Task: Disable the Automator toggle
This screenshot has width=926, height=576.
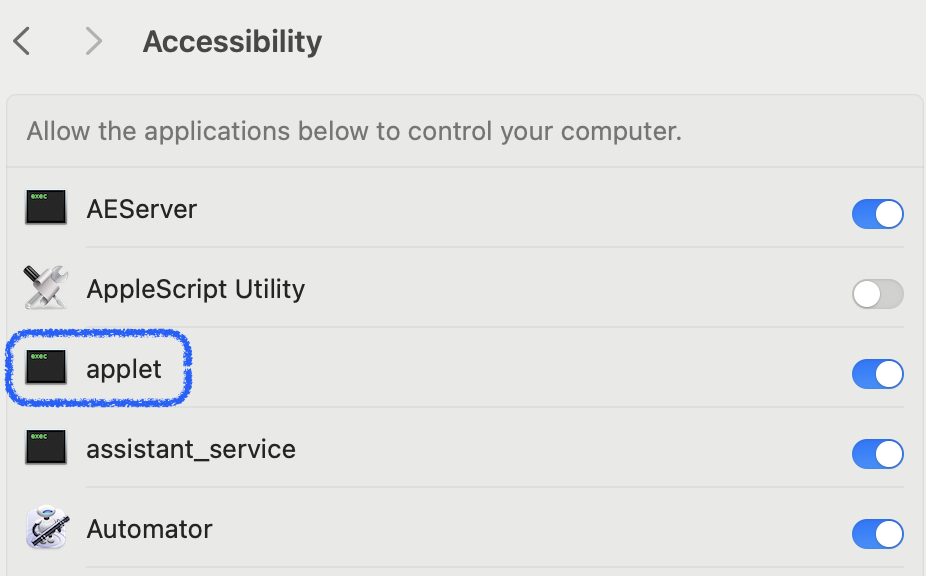Action: coord(878,534)
